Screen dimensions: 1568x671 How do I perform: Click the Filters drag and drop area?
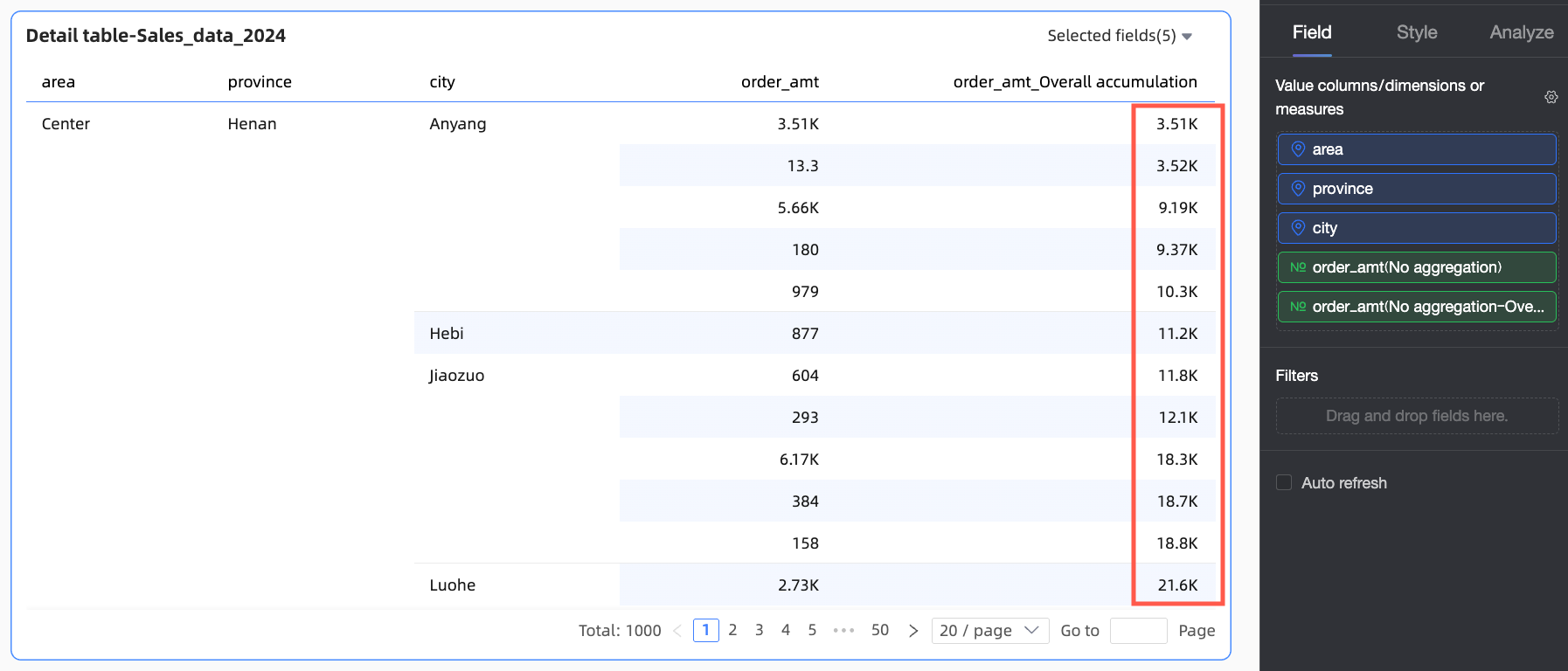pos(1416,416)
